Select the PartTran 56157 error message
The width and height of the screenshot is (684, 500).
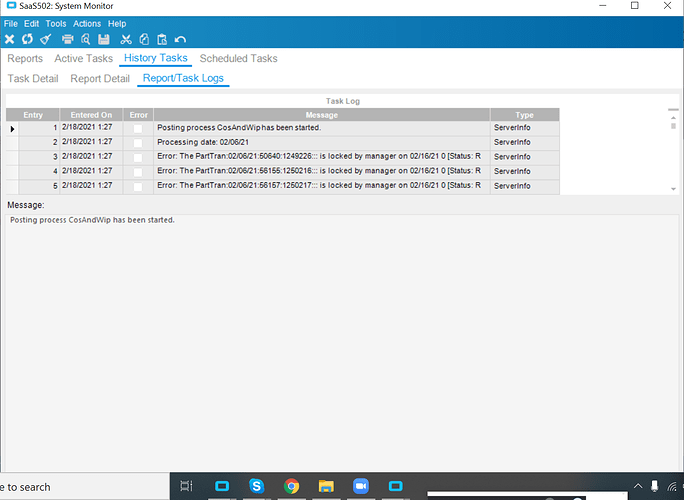click(x=321, y=185)
